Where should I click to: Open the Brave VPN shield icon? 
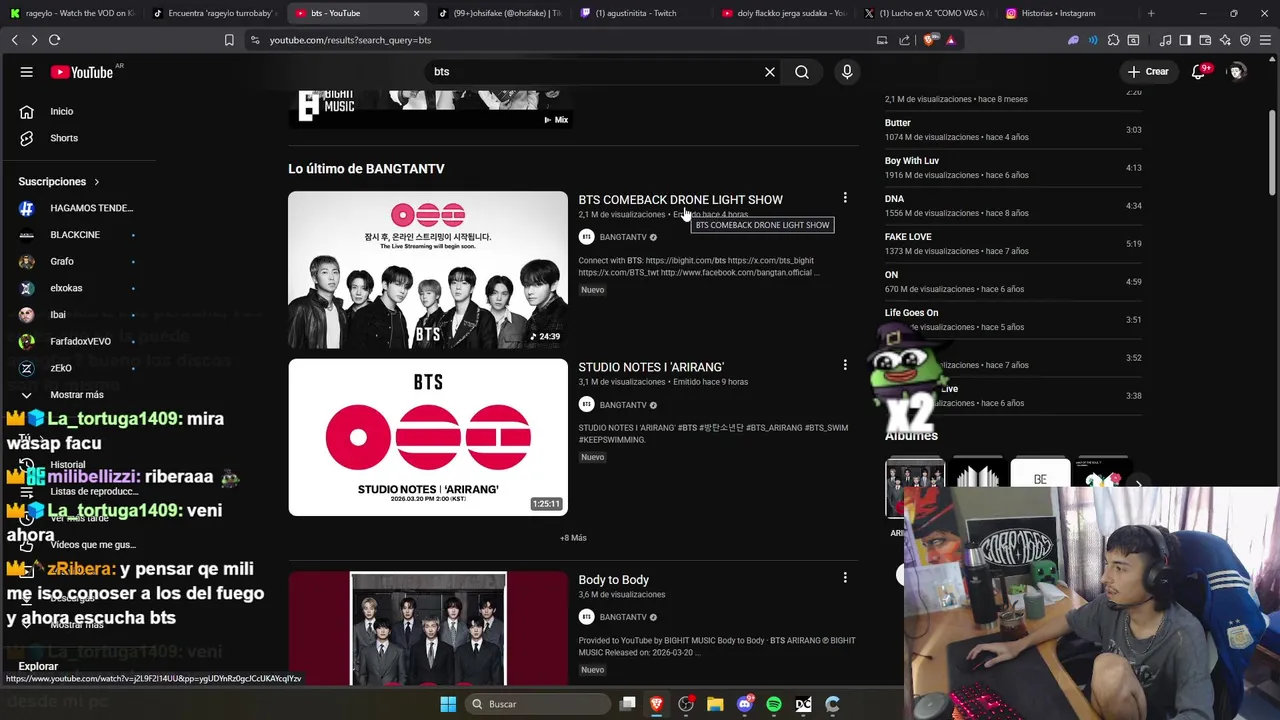pos(1245,40)
